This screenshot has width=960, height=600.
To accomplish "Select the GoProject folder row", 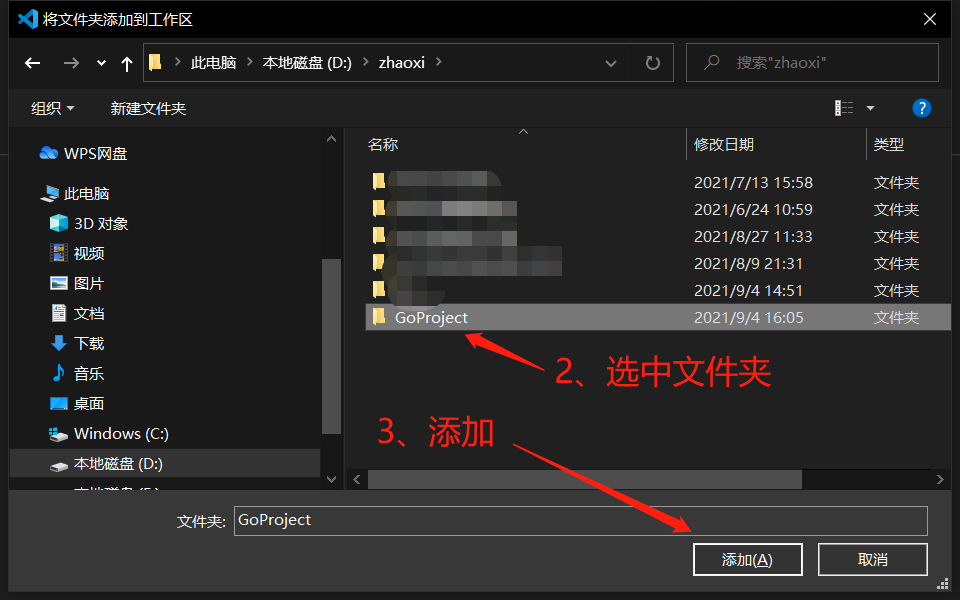I will coord(658,317).
